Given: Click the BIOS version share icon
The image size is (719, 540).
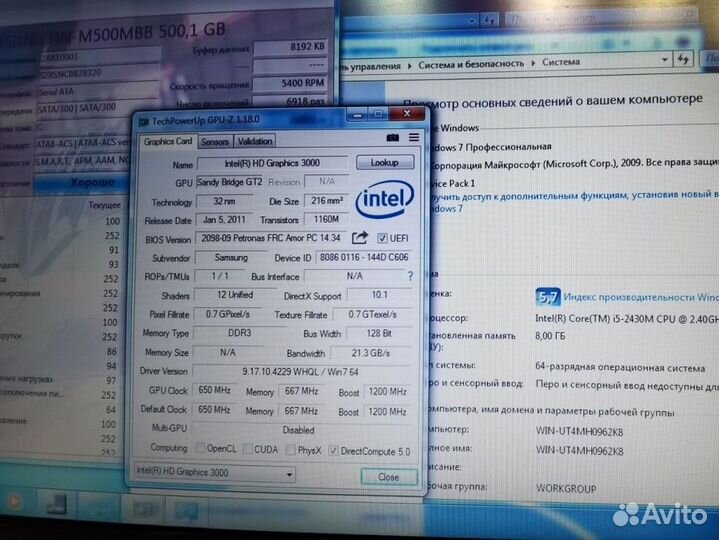Looking at the screenshot, I should click(360, 238).
